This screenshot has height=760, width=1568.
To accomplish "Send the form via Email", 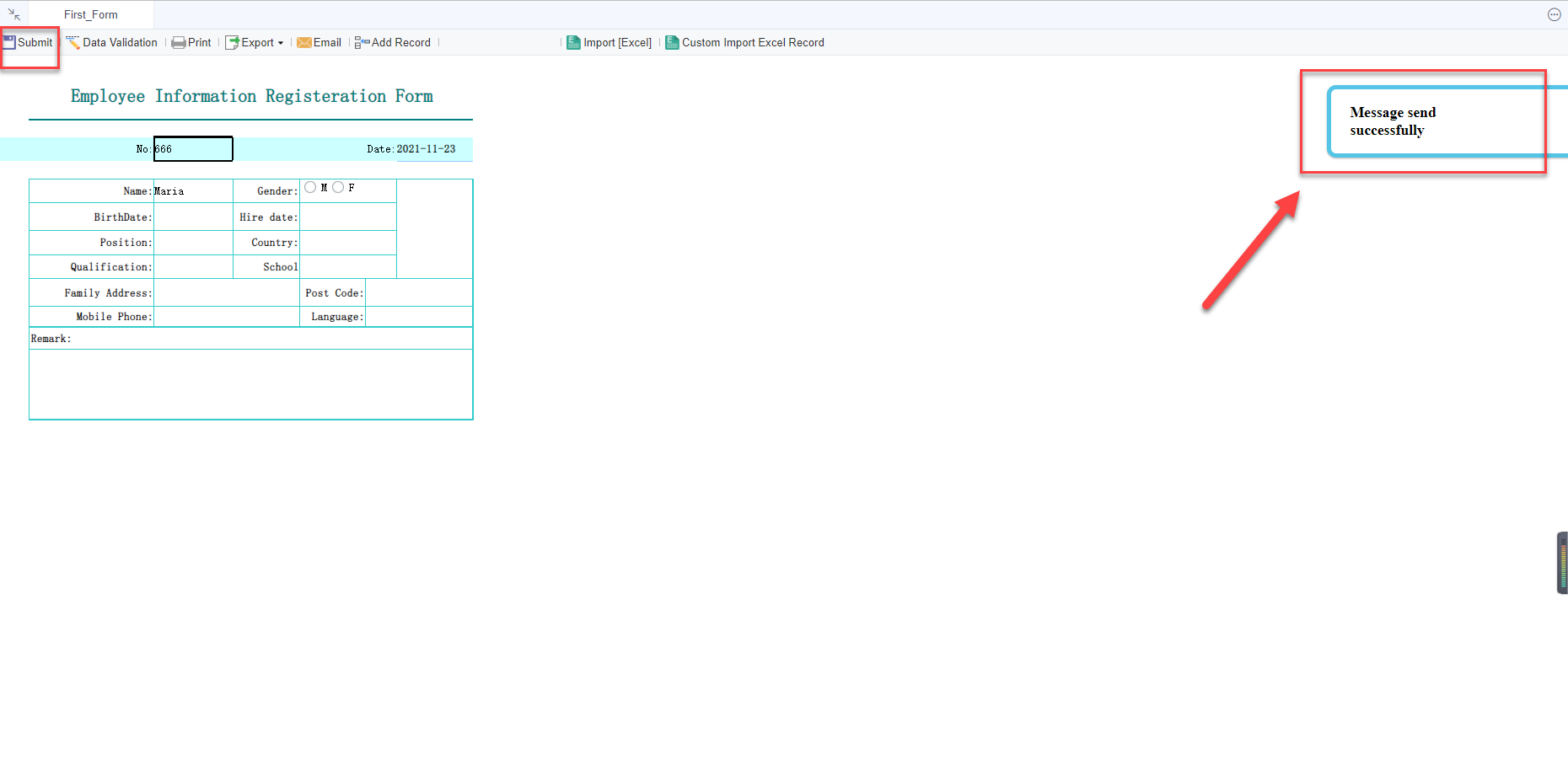I will pos(327,42).
